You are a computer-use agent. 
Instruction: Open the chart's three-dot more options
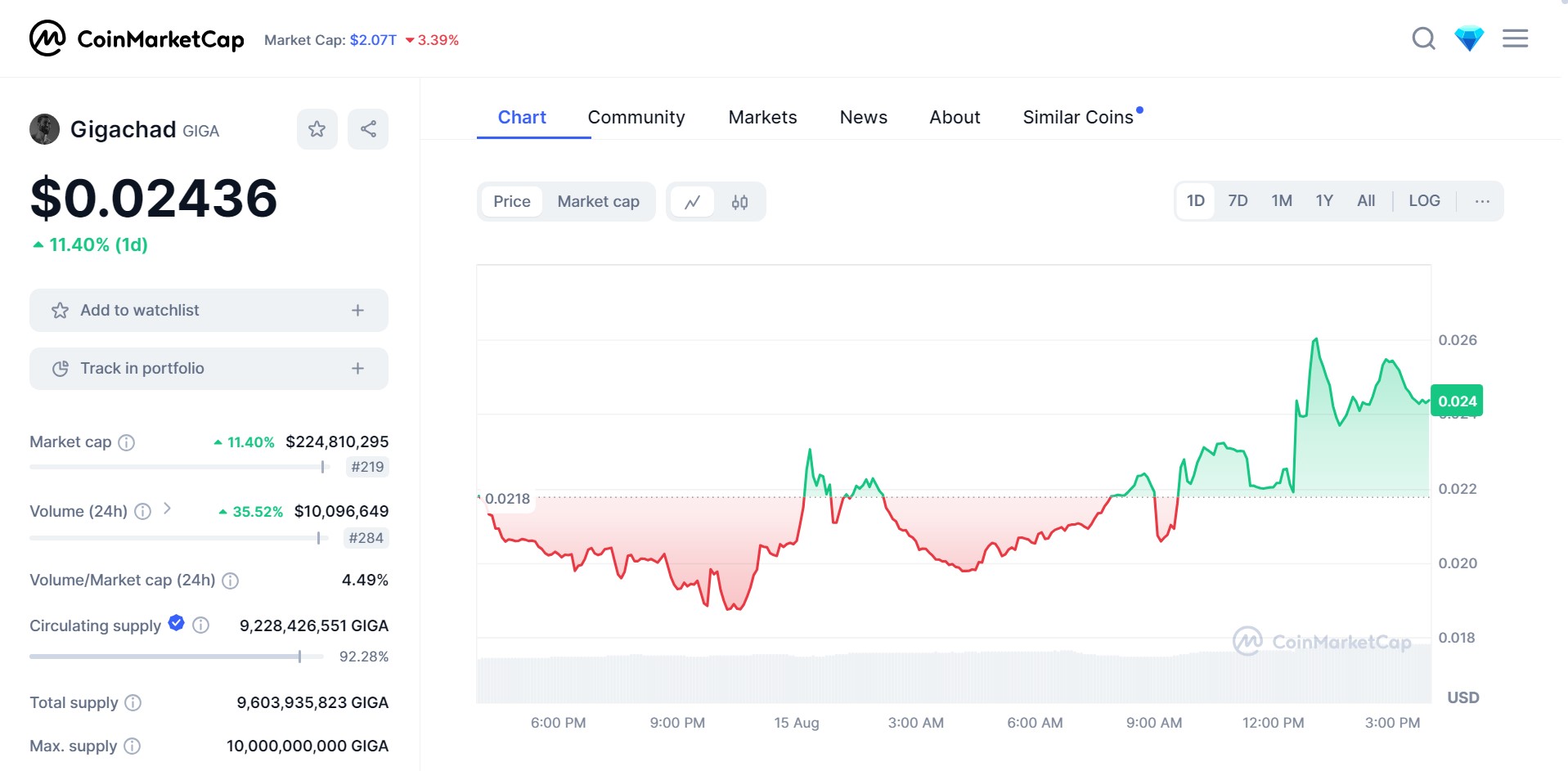(x=1482, y=201)
